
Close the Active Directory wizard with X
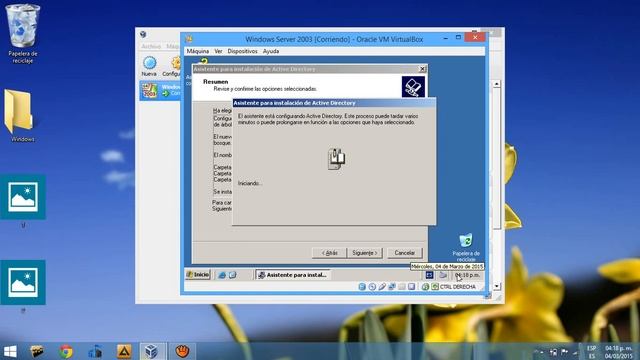click(422, 69)
